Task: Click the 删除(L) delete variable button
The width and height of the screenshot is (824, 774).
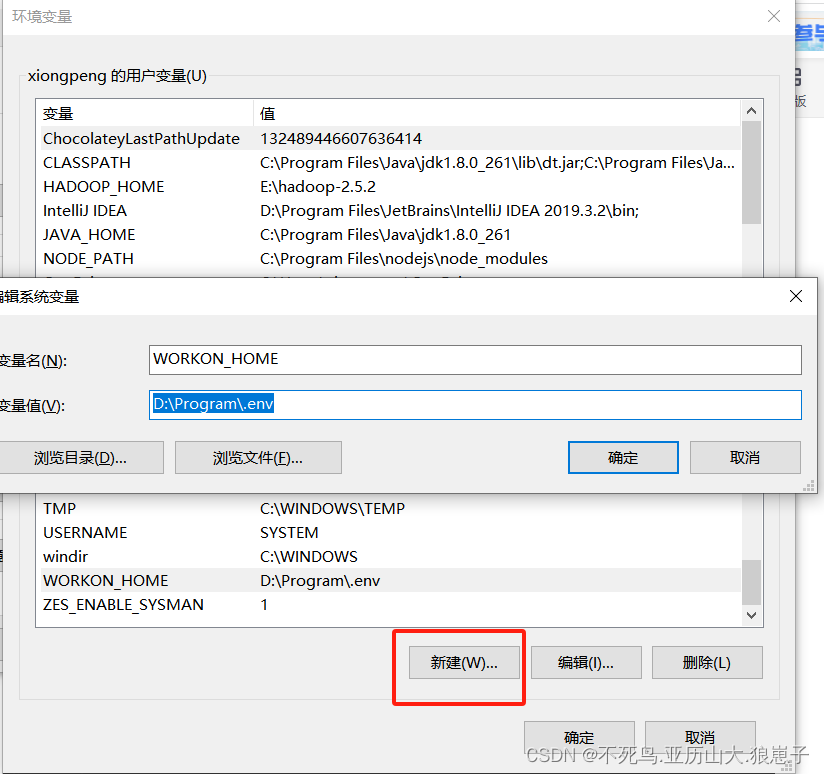Action: tap(707, 662)
